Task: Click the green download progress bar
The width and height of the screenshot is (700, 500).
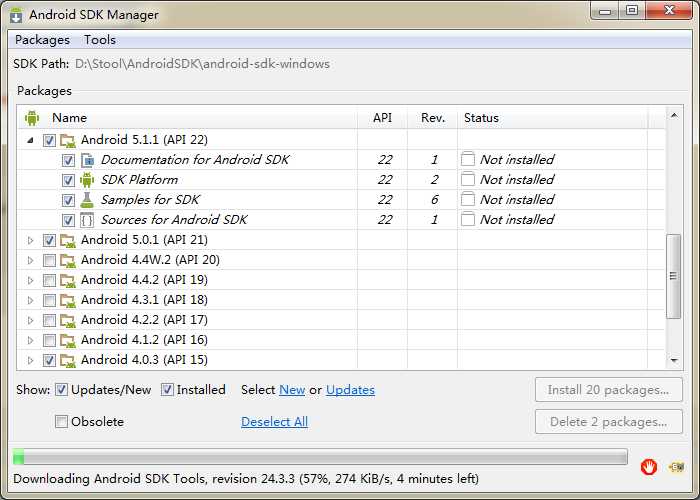Action: click(320, 457)
